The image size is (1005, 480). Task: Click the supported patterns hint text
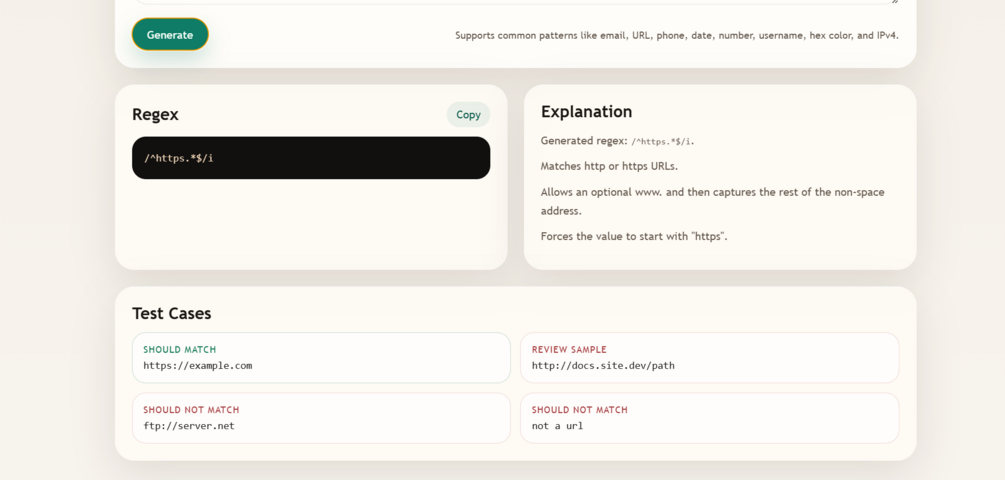point(677,35)
